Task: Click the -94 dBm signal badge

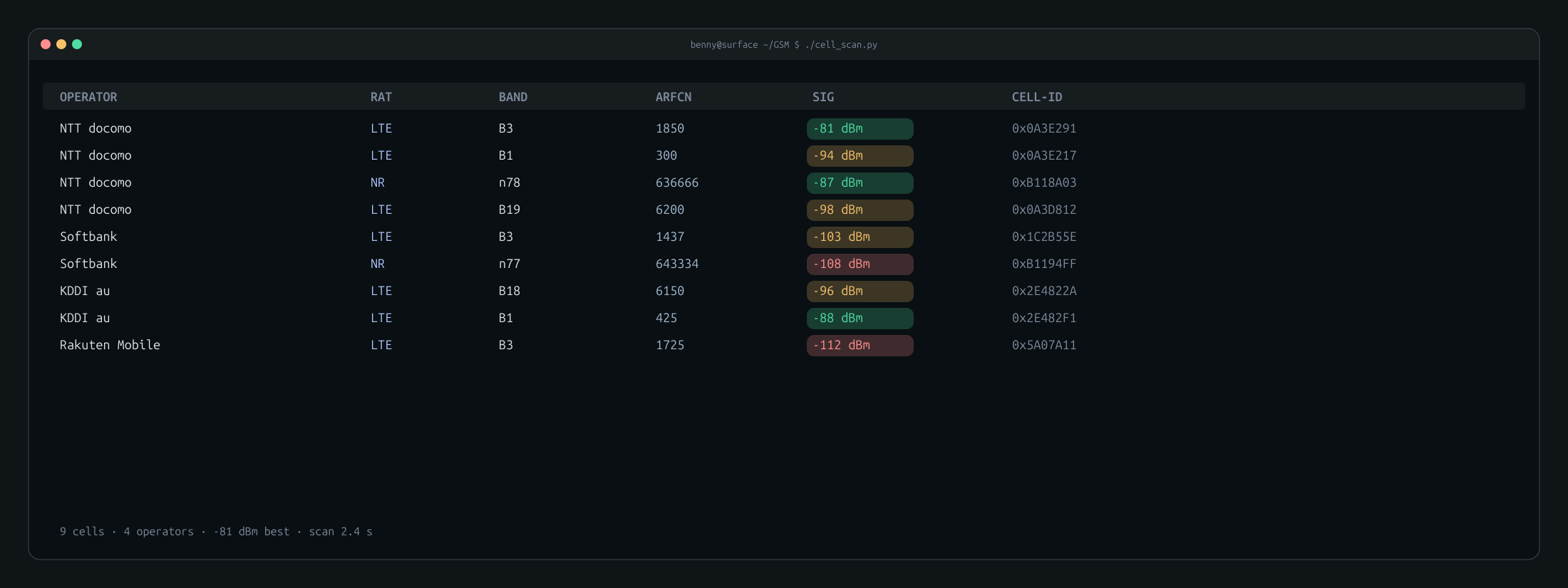Action: click(860, 156)
